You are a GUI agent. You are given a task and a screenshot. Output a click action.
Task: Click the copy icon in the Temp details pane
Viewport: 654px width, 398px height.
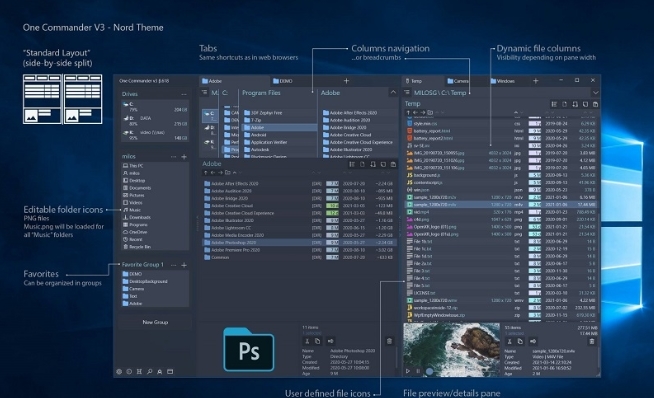click(520, 341)
